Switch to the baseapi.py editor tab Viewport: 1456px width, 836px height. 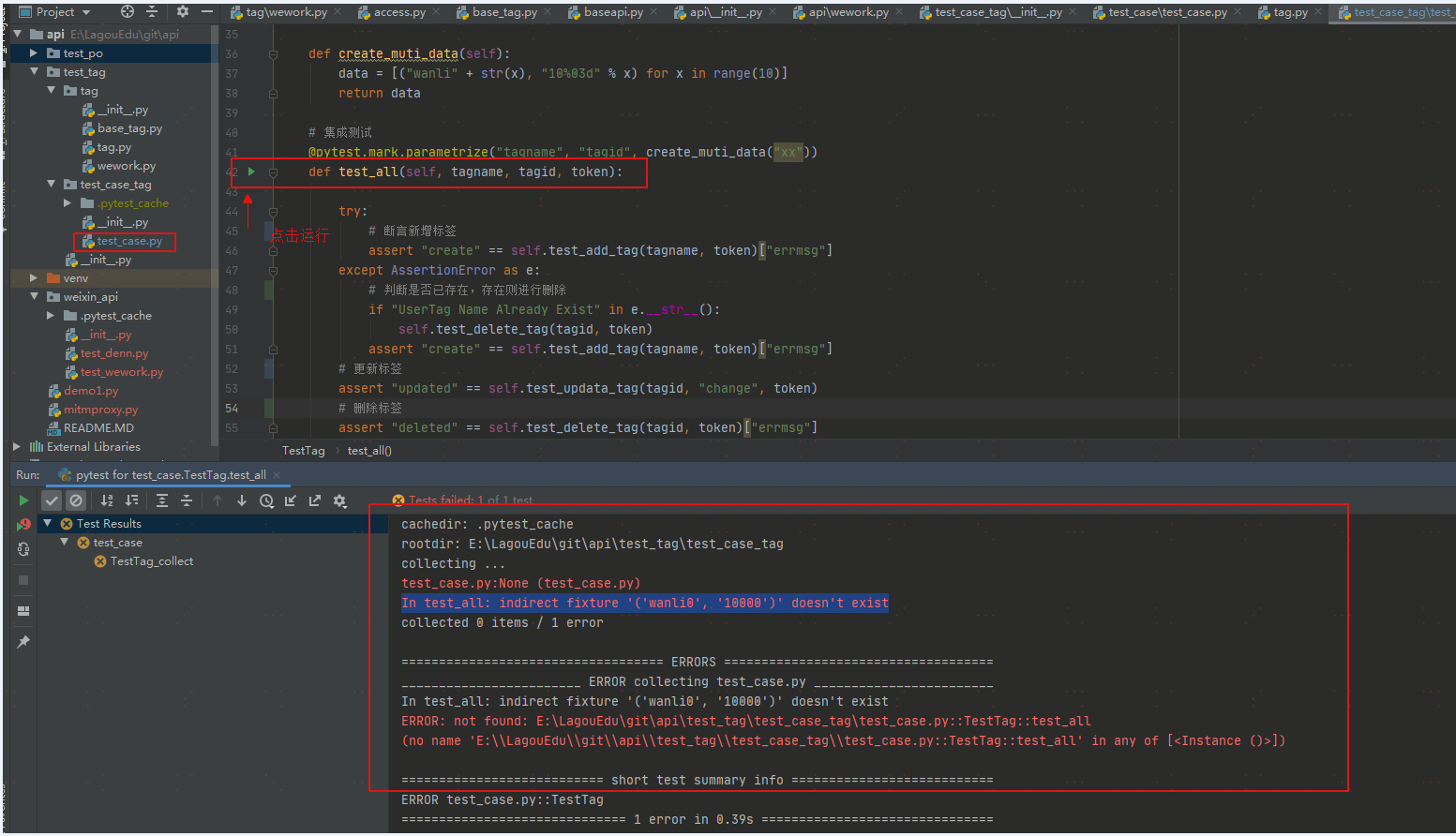point(612,12)
